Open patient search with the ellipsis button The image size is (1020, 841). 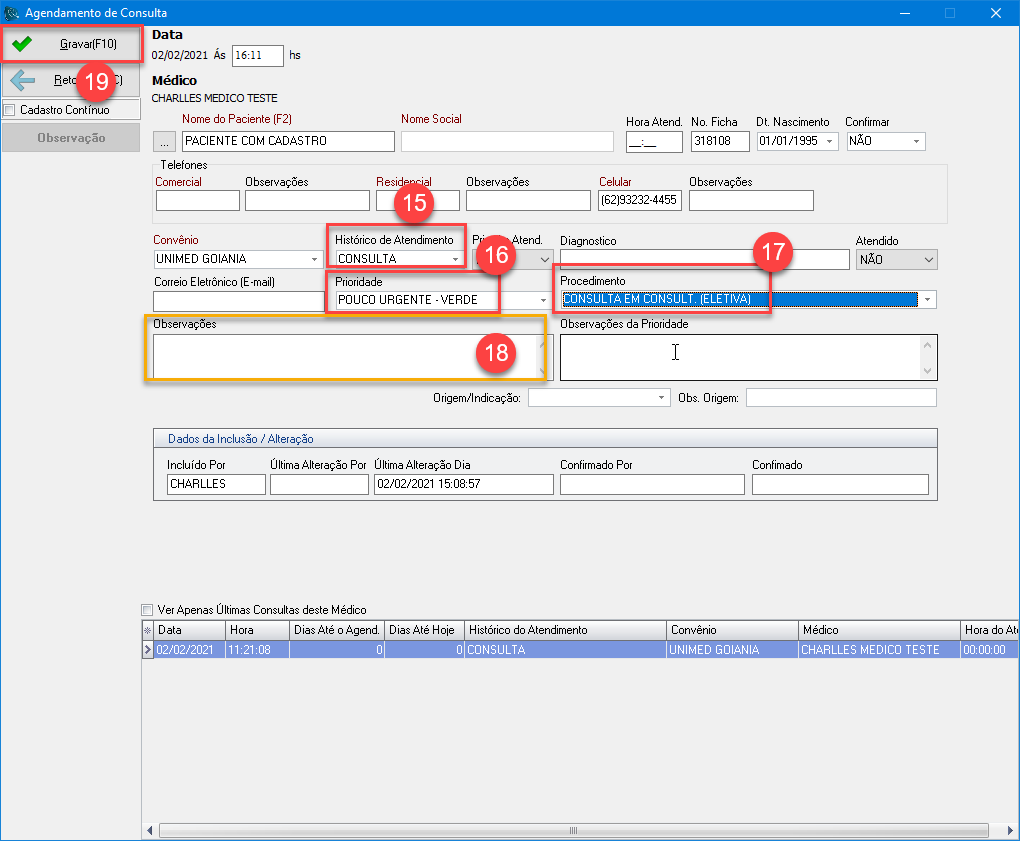(x=166, y=141)
